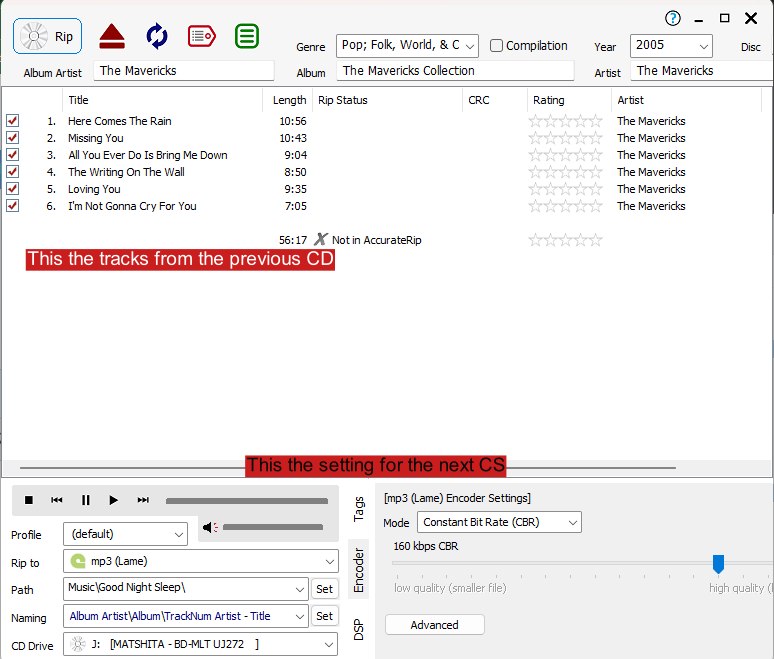774x659 pixels.
Task: Refresh the disc with blue arrows icon
Action: pos(157,37)
